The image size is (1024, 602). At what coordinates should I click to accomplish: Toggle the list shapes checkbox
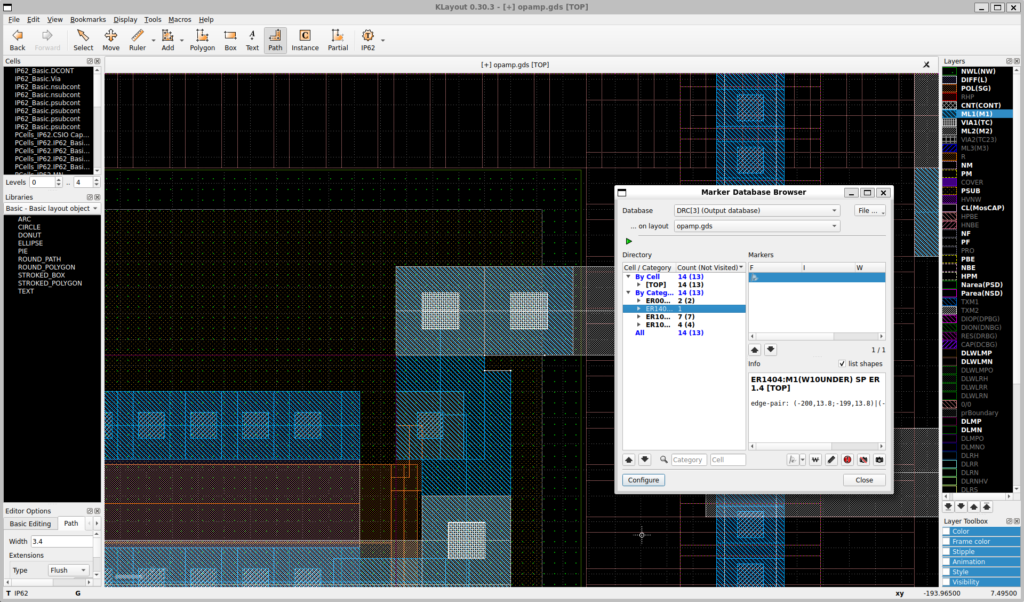(842, 364)
